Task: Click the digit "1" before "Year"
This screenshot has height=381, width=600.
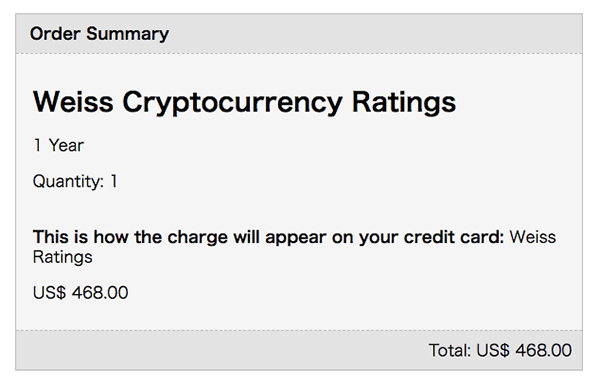Action: point(37,145)
